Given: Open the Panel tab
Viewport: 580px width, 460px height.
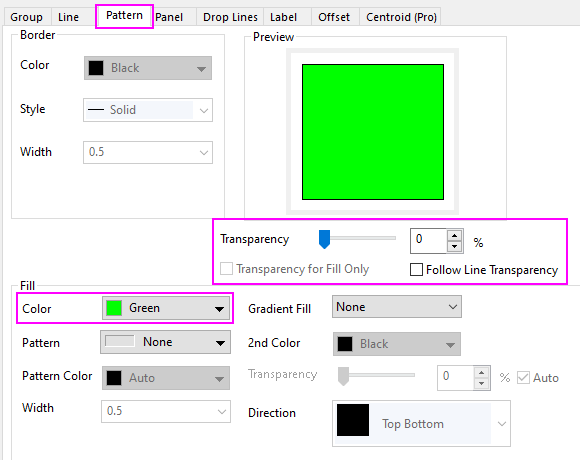Looking at the screenshot, I should click(169, 17).
